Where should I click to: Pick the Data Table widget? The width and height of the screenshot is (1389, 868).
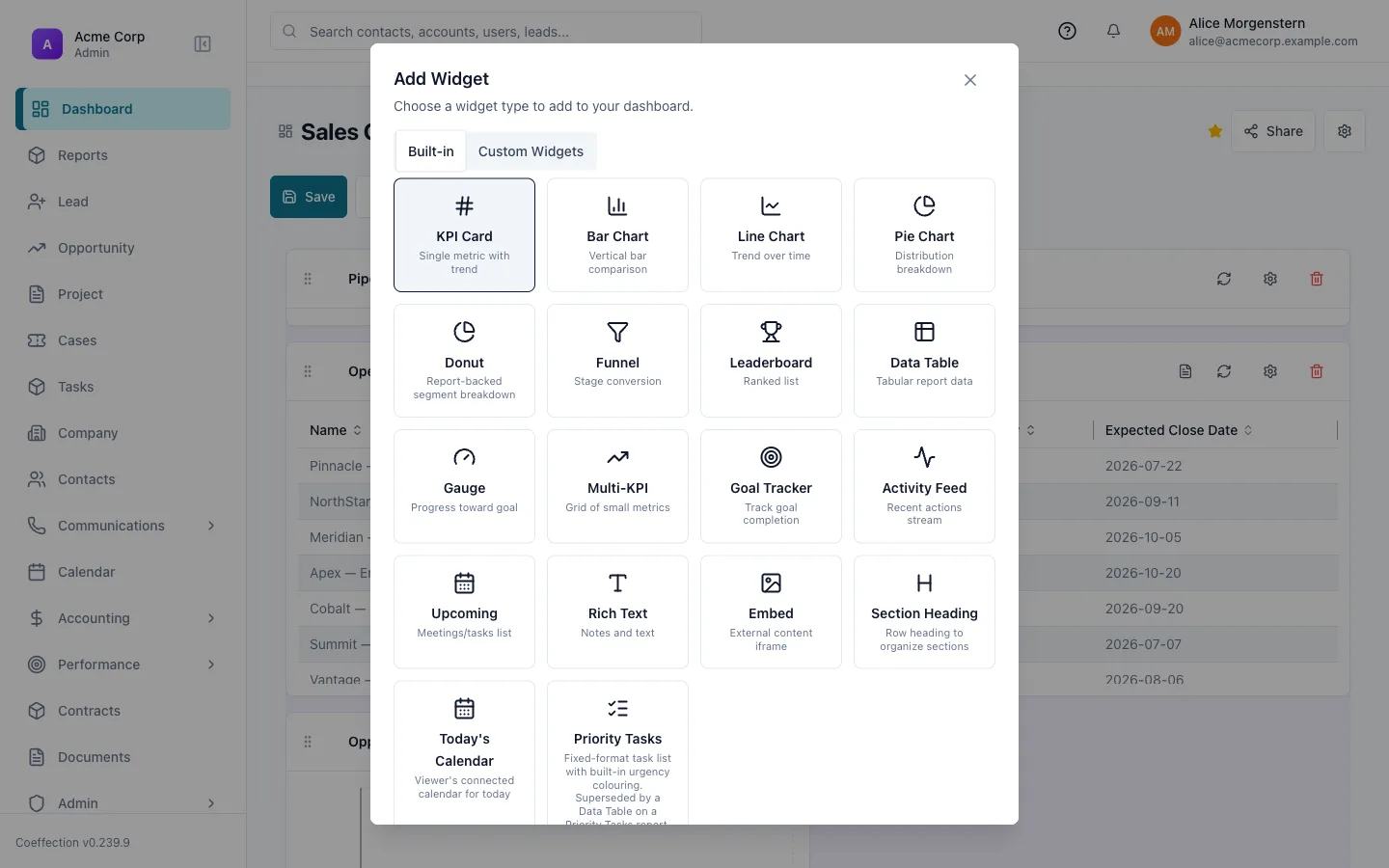pos(924,361)
